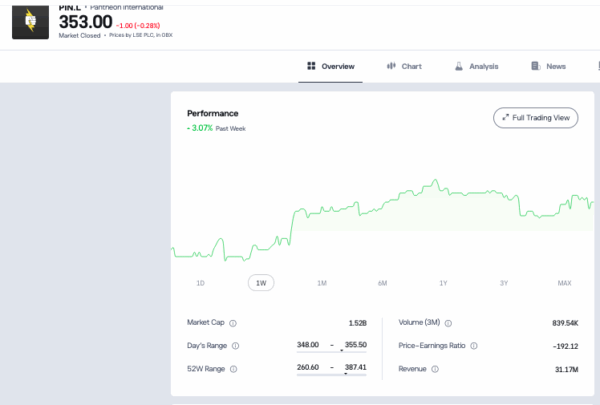Click the Price-Earnings Ratio info icon
600x405 pixels.
[x=473, y=346]
